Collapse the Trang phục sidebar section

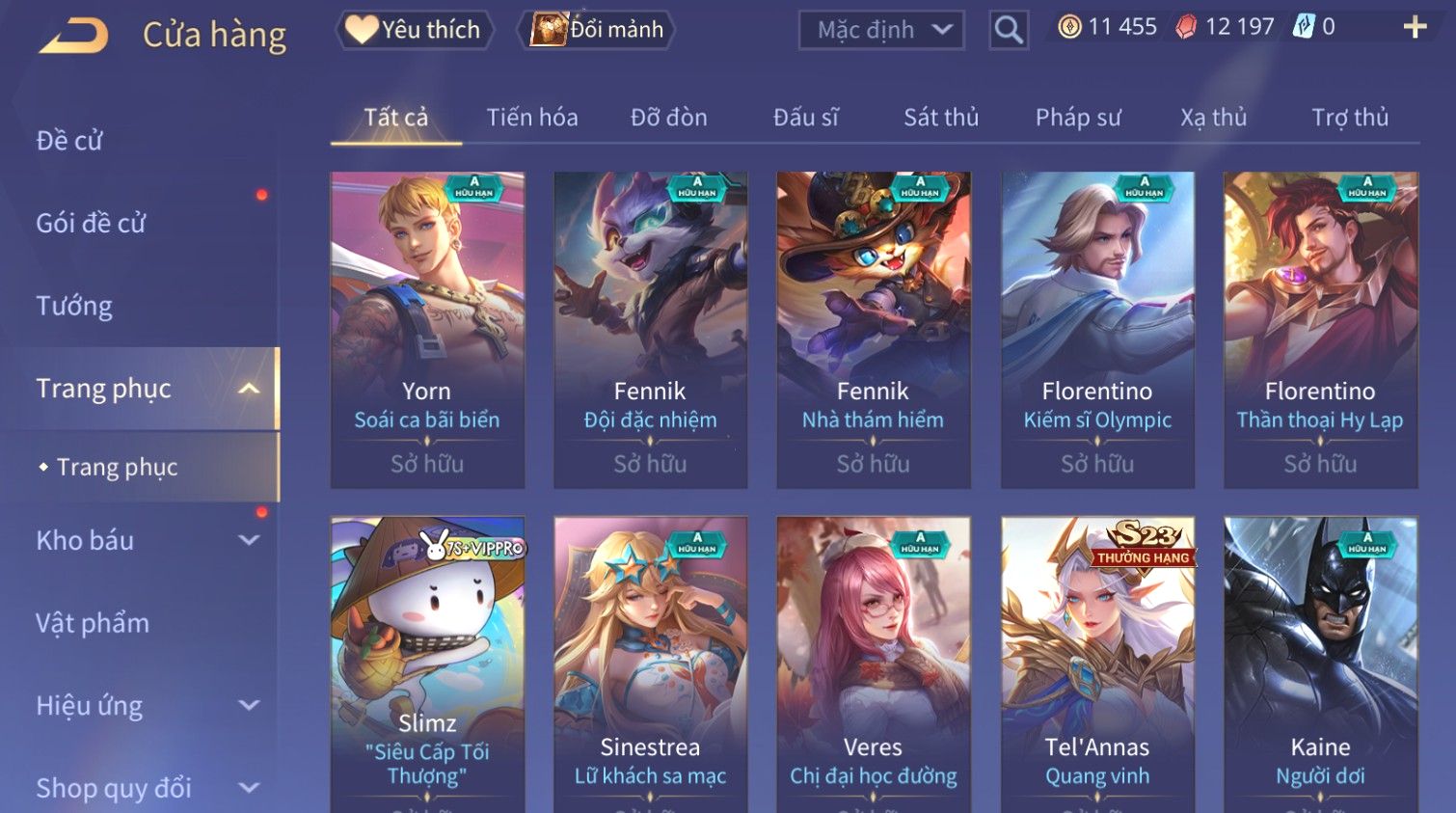[249, 389]
